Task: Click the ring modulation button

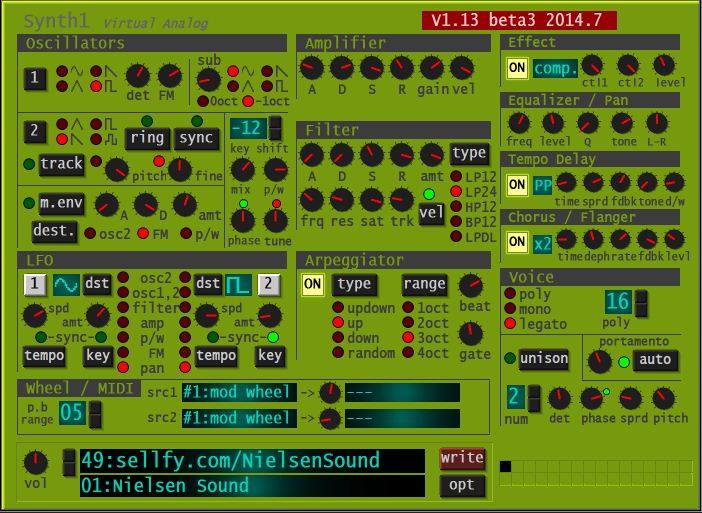Action: click(x=147, y=138)
